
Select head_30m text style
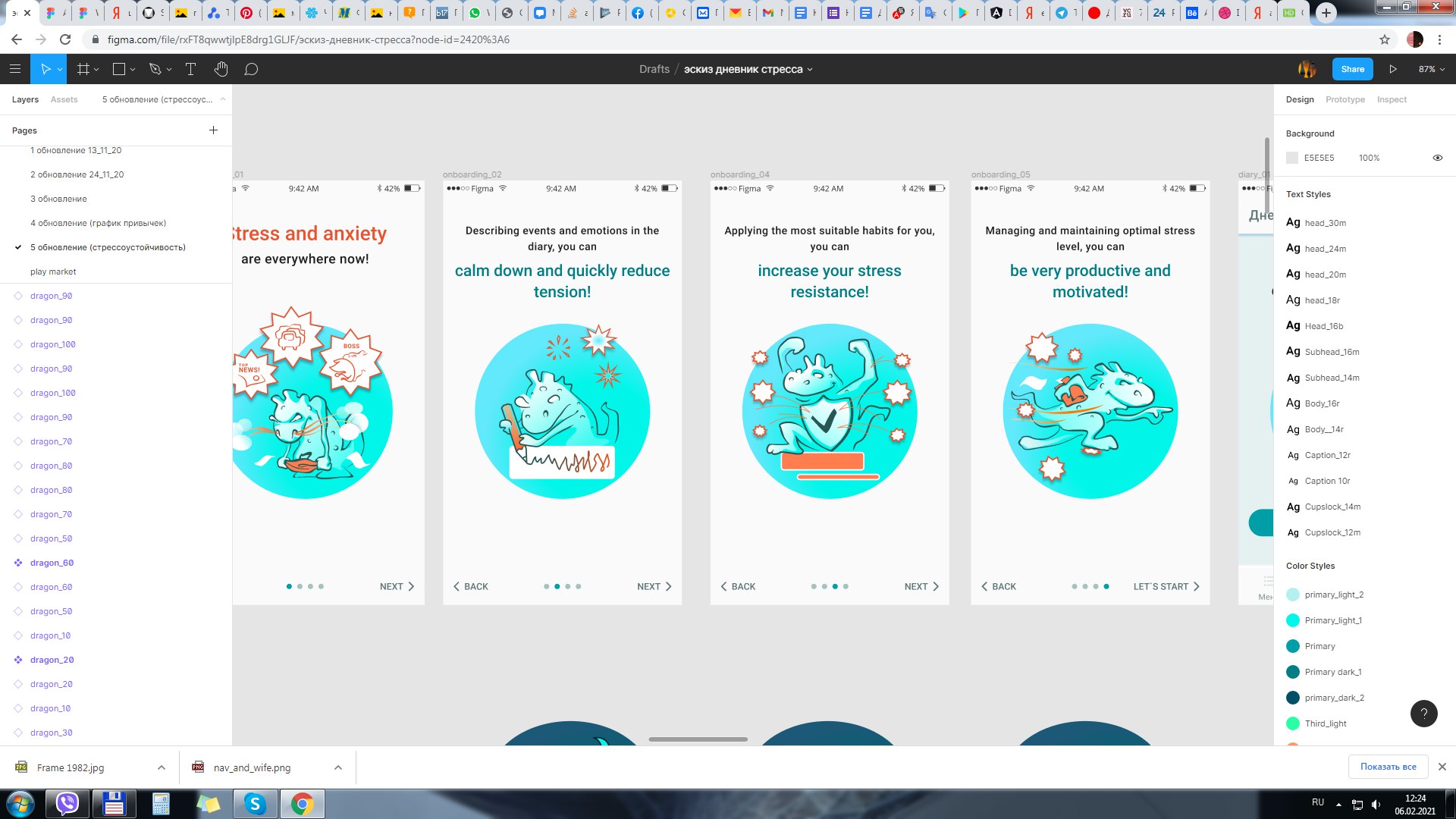pyautogui.click(x=1316, y=223)
